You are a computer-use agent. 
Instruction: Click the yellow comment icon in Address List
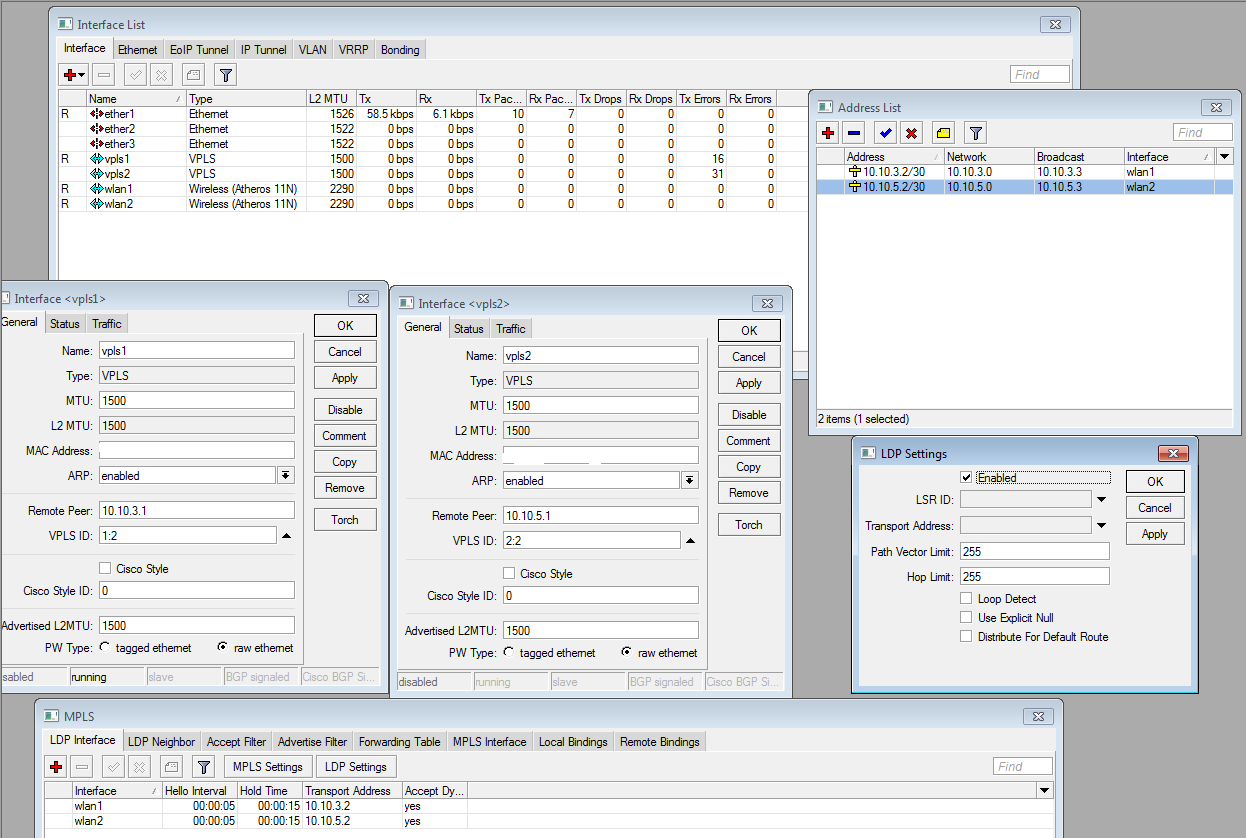pos(944,133)
